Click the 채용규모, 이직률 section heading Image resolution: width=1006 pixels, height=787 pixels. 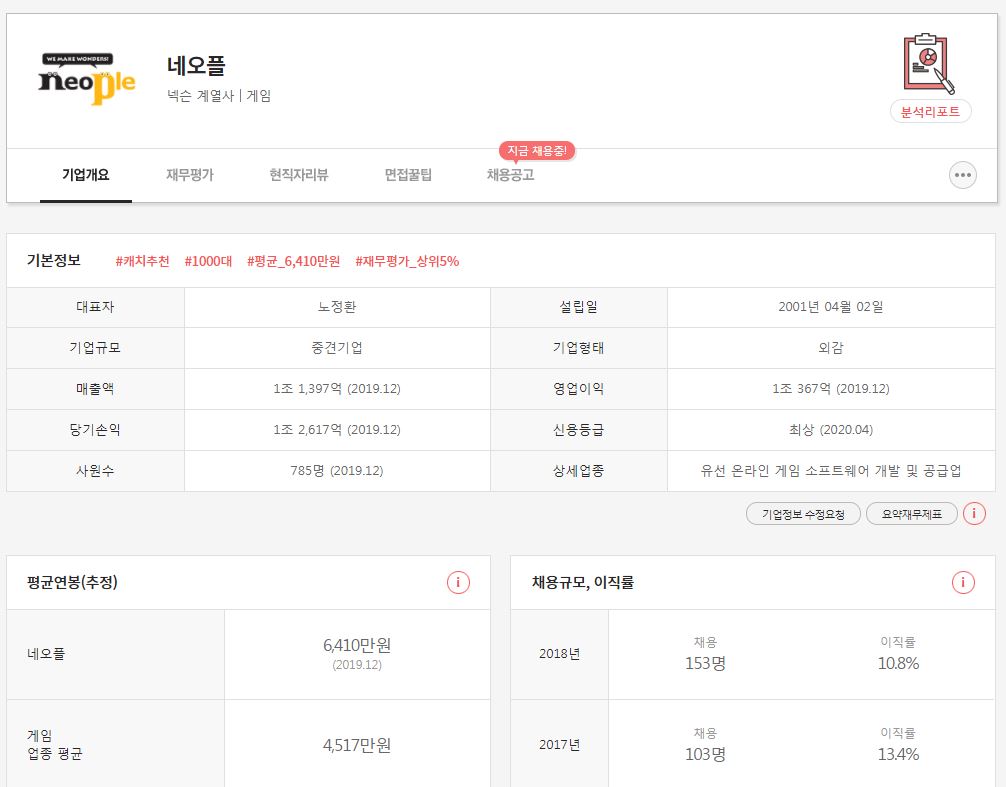coord(583,582)
